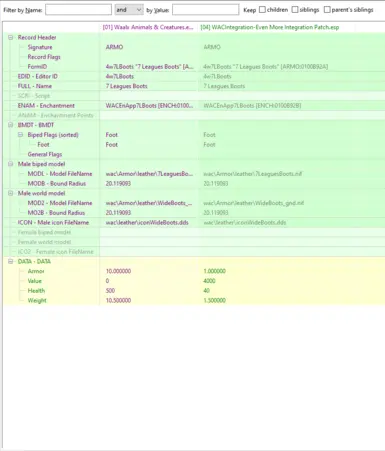The width and height of the screenshot is (385, 451).
Task: Click WACEnApp7LBoots [ENCH:0100B92B] enchantment cell
Action: (x=252, y=106)
